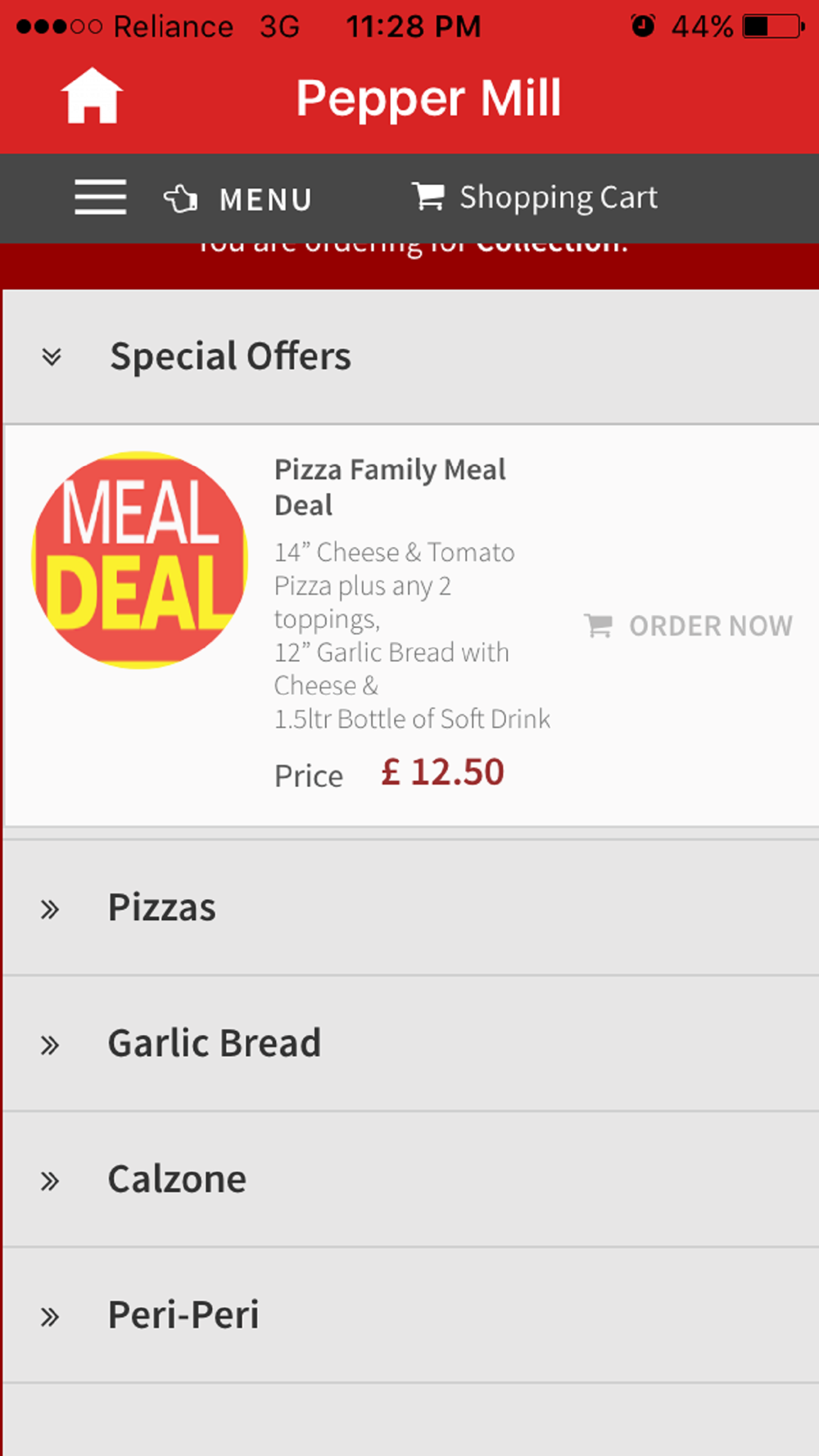Tap the alarm clock status icon
Viewport: 819px width, 1456px height.
[643, 26]
